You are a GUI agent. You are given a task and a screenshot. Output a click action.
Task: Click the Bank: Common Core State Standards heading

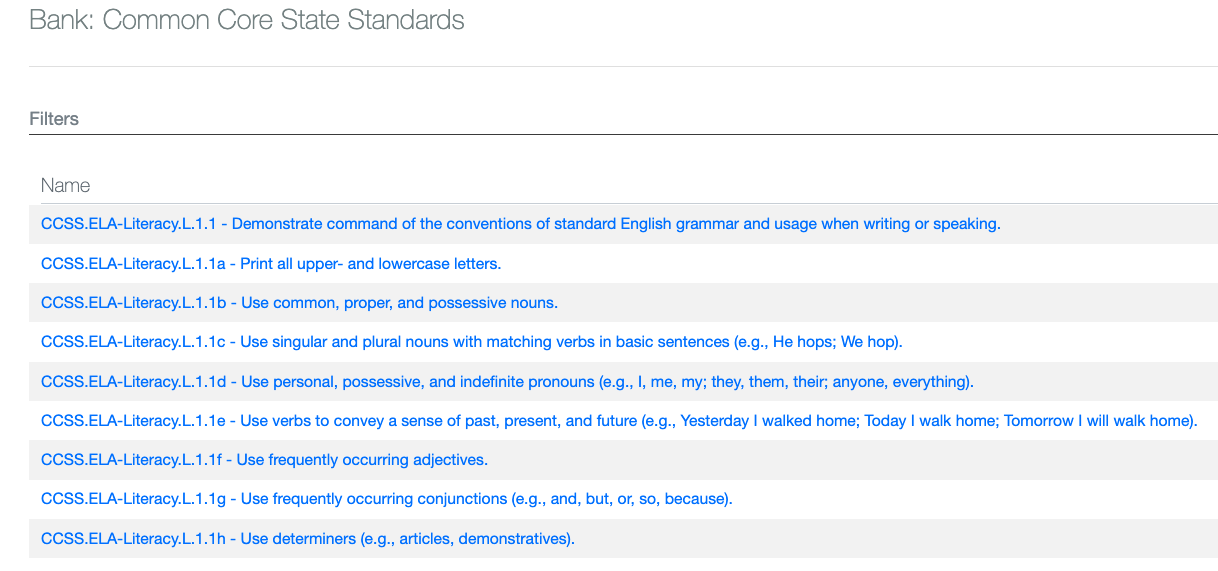[247, 20]
